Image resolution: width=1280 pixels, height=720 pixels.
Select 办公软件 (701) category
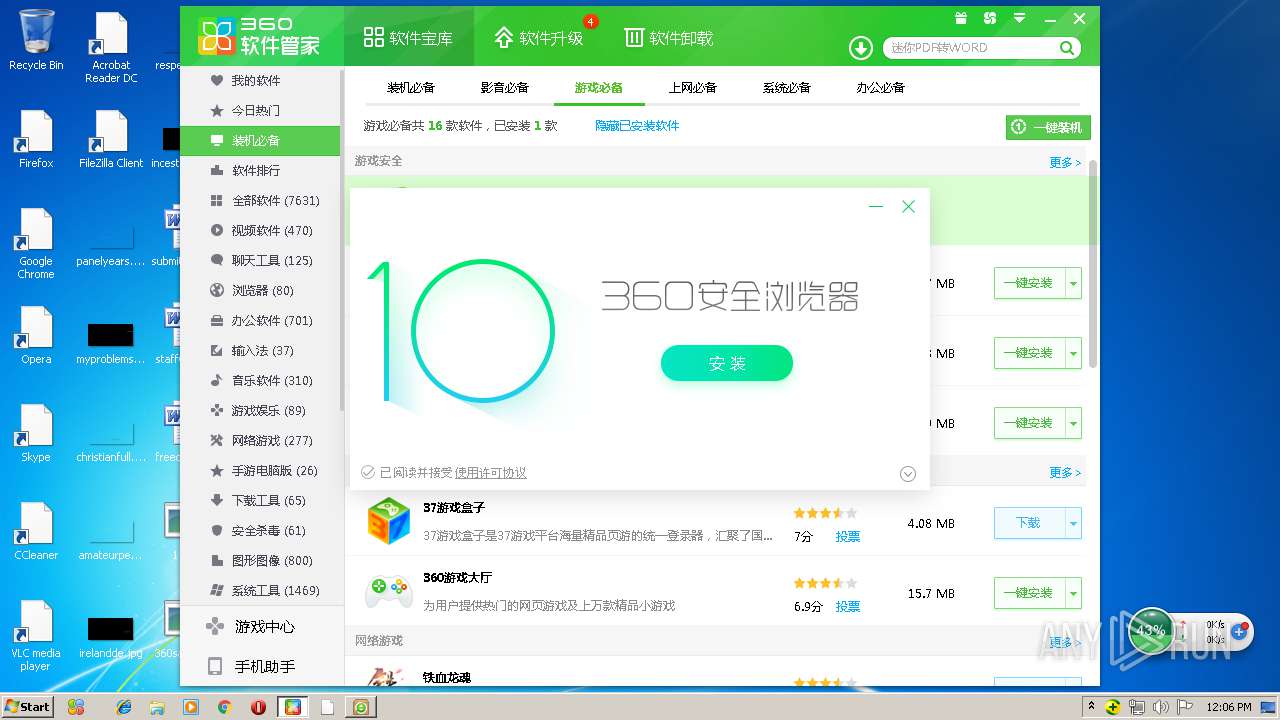(x=260, y=320)
